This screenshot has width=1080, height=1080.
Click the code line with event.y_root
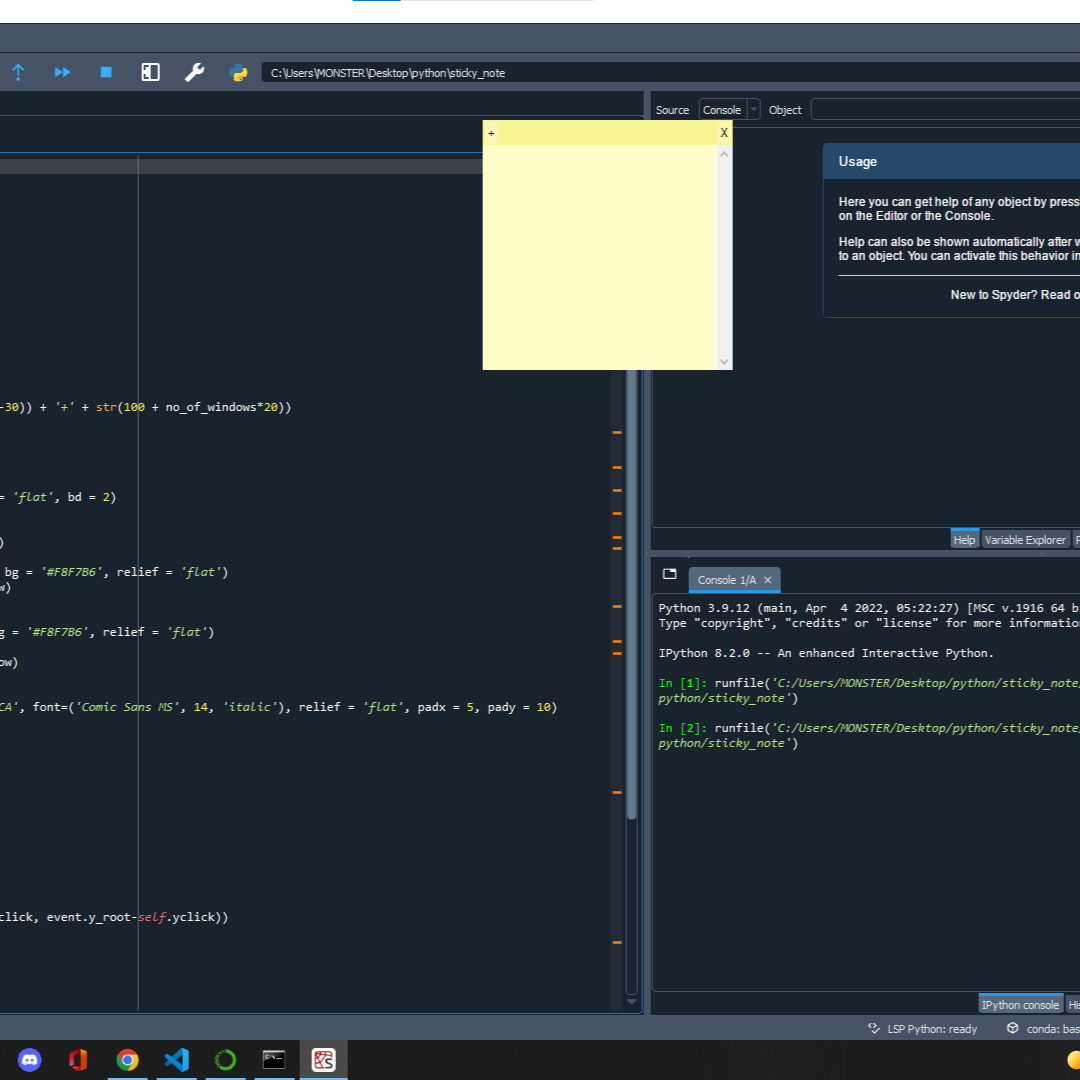tap(114, 917)
